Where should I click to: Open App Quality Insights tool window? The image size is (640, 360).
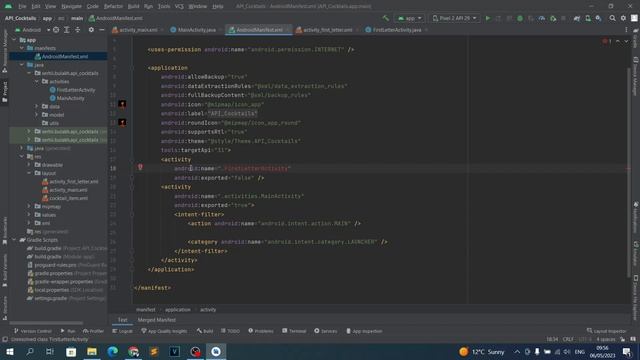coord(164,331)
